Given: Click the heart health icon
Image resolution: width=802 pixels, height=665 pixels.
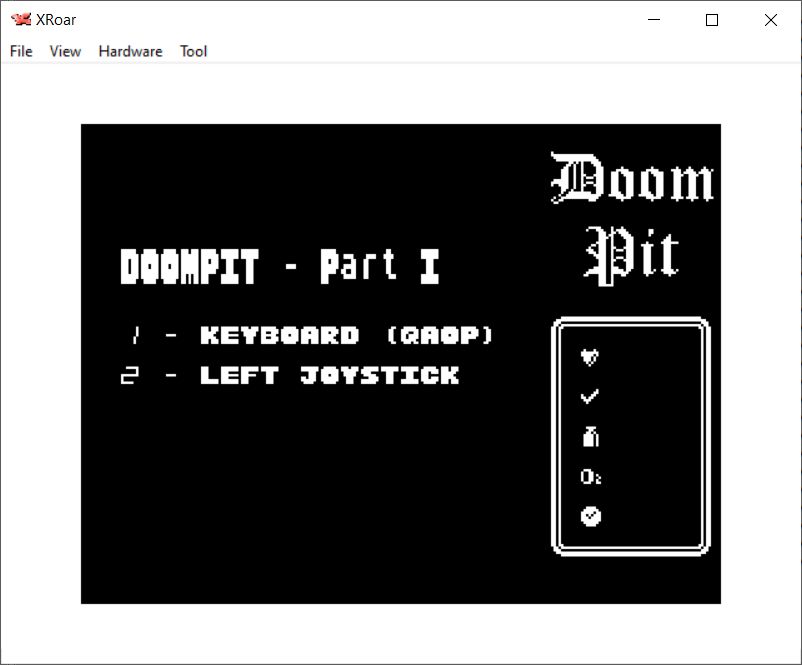Looking at the screenshot, I should tap(590, 357).
